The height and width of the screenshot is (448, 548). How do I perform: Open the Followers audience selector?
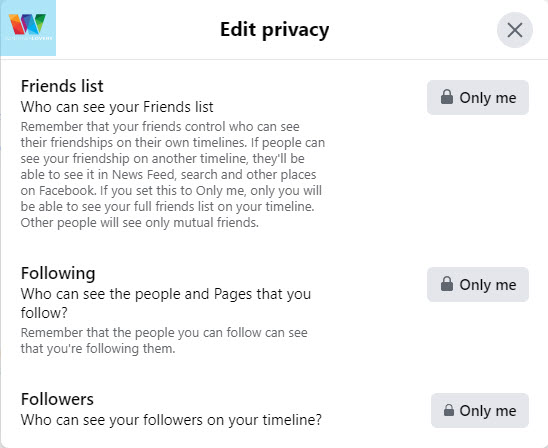(480, 411)
